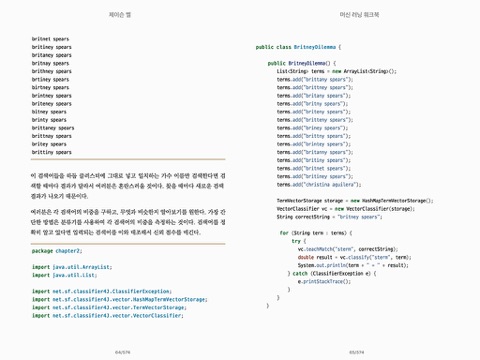This screenshot has height=360, width=480.
Task: Click the "brintney spears" list entry
Action: [52, 96]
